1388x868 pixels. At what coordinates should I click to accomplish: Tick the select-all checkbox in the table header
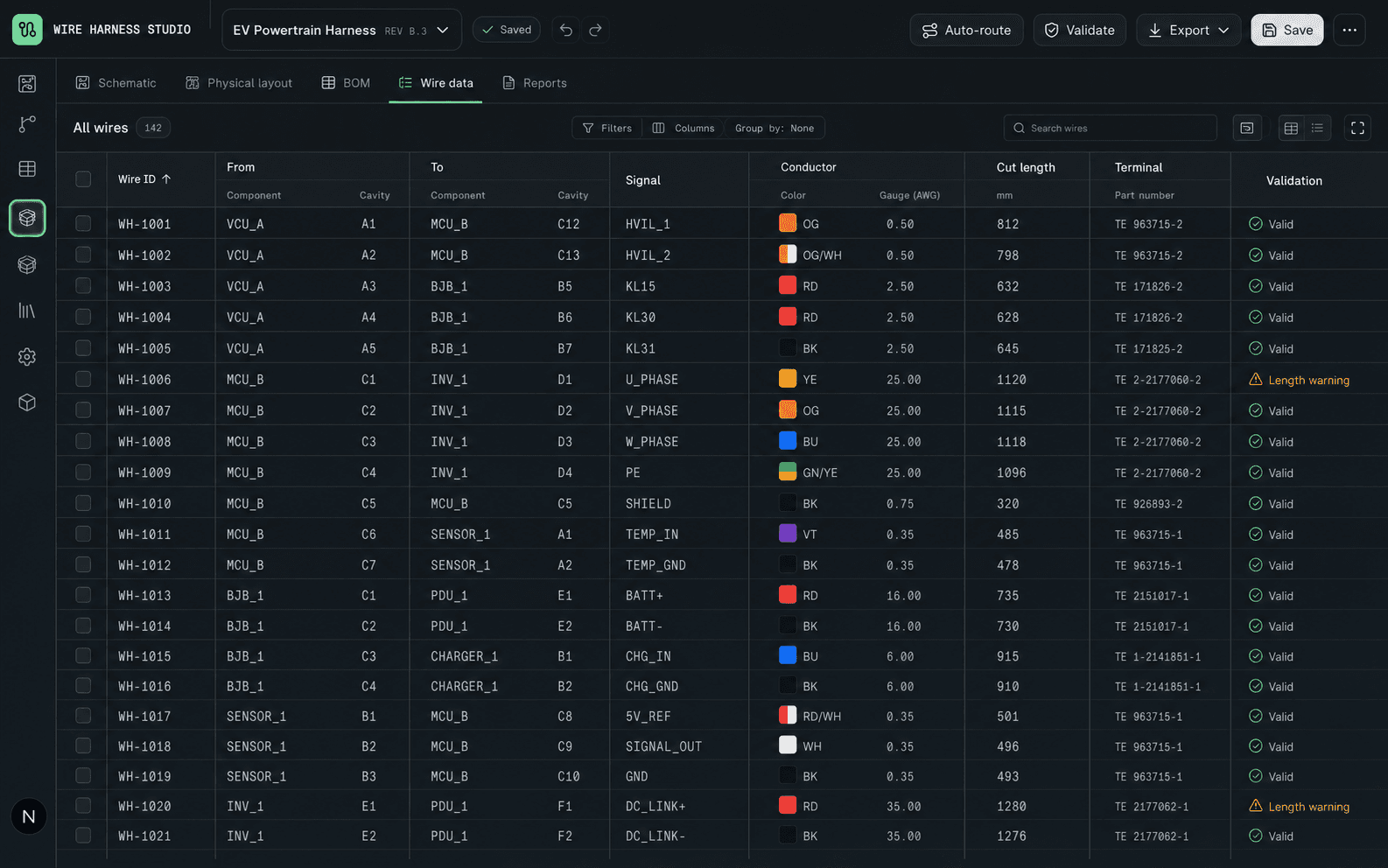[83, 179]
